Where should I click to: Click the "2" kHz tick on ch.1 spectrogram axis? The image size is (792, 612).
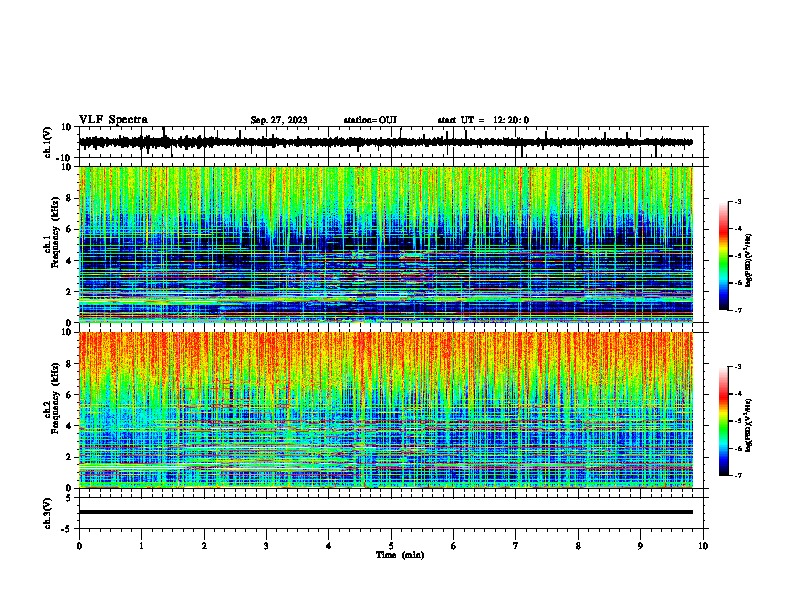point(70,291)
